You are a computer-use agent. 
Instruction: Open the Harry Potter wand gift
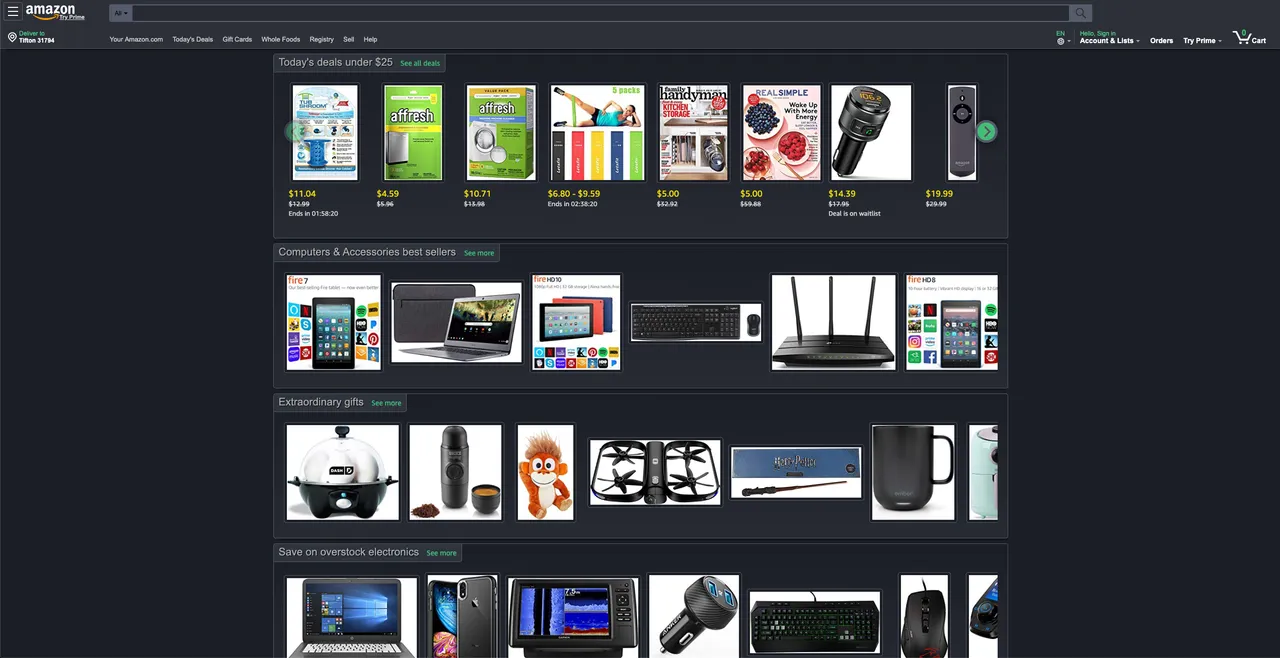point(796,472)
